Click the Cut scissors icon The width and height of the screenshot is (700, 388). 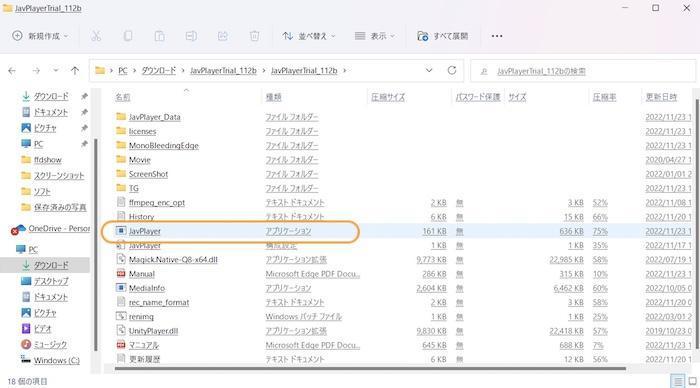pyautogui.click(x=96, y=36)
